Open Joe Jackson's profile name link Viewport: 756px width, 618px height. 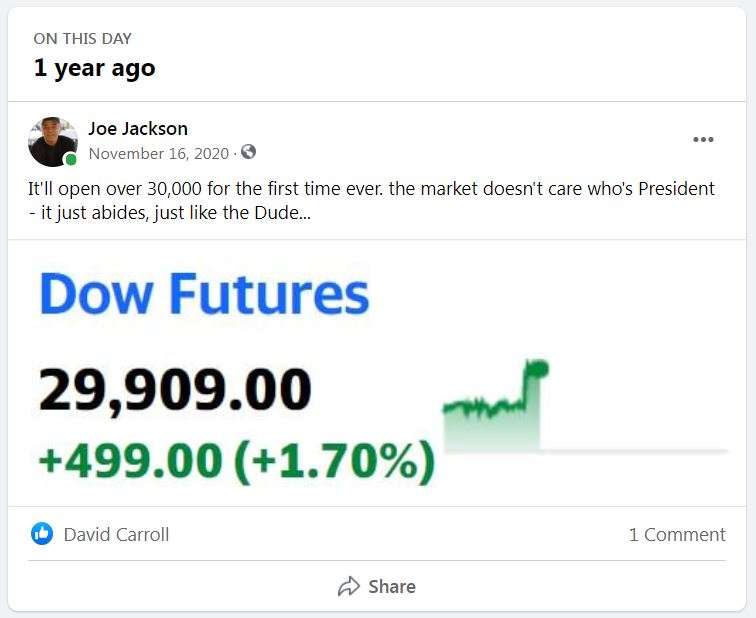tap(138, 128)
